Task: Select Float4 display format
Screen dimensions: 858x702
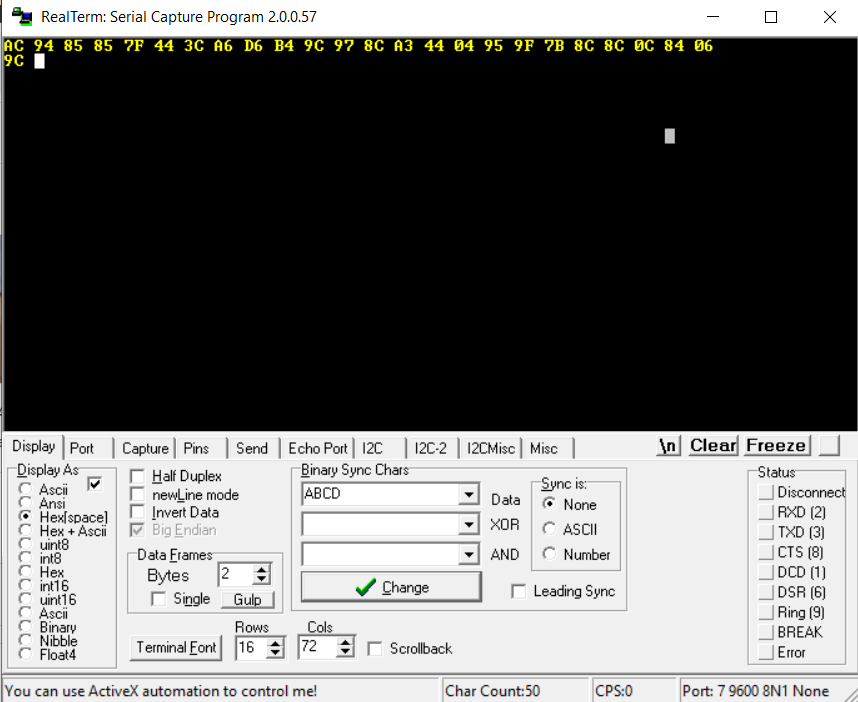Action: 25,654
